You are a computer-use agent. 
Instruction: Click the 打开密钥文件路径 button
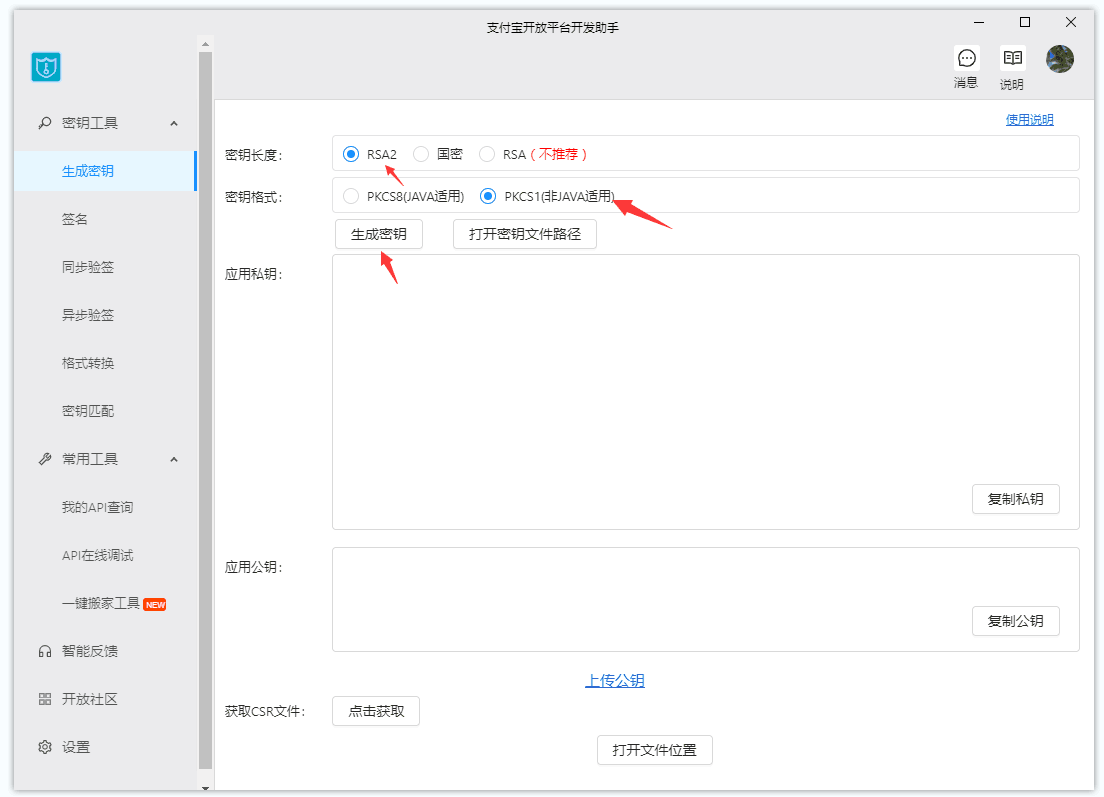(x=525, y=234)
